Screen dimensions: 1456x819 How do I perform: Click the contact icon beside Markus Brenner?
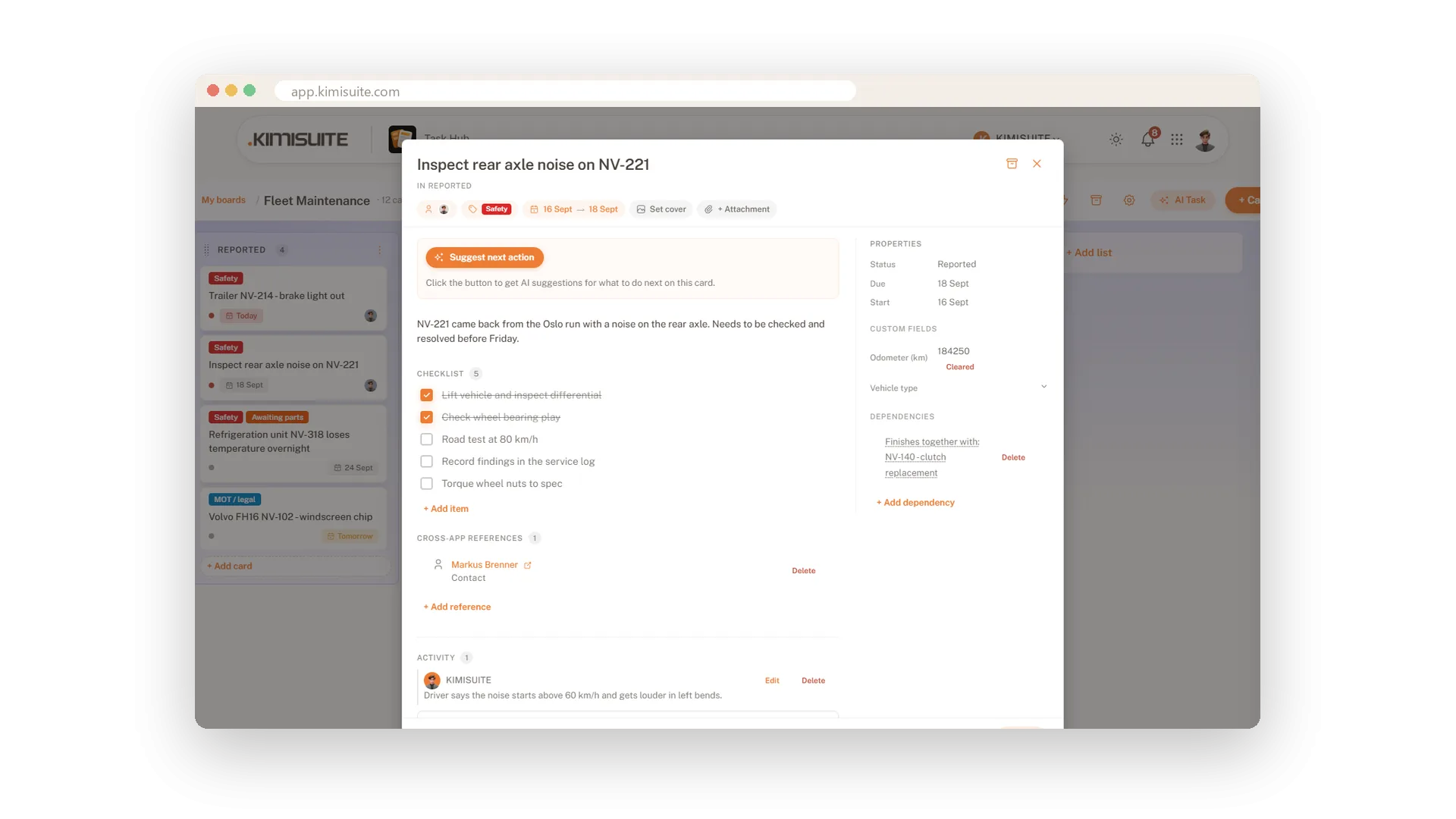438,564
